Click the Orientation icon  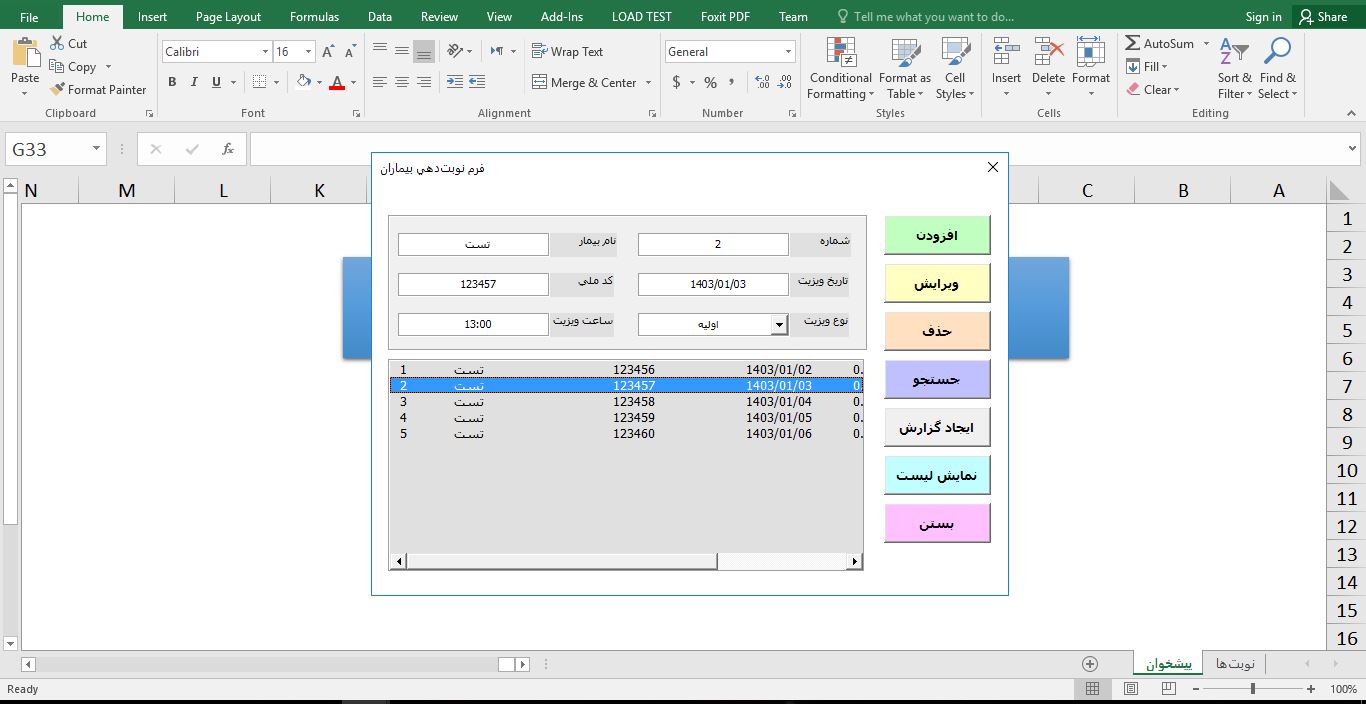pos(456,51)
